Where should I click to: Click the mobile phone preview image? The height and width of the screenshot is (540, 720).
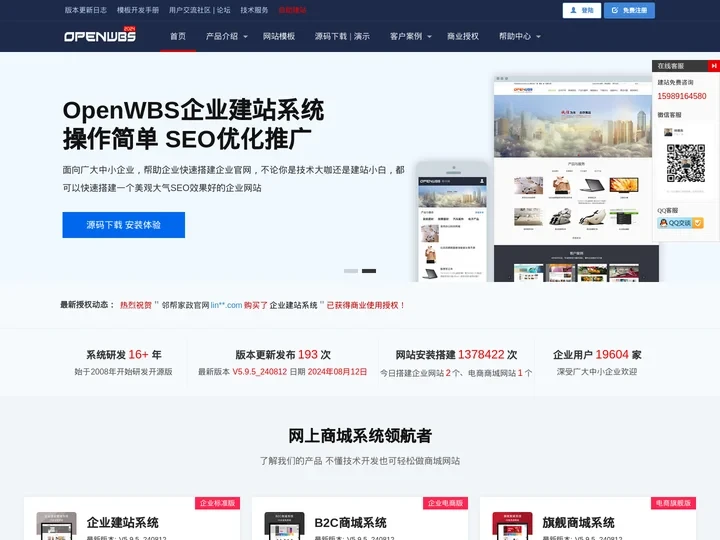point(453,222)
